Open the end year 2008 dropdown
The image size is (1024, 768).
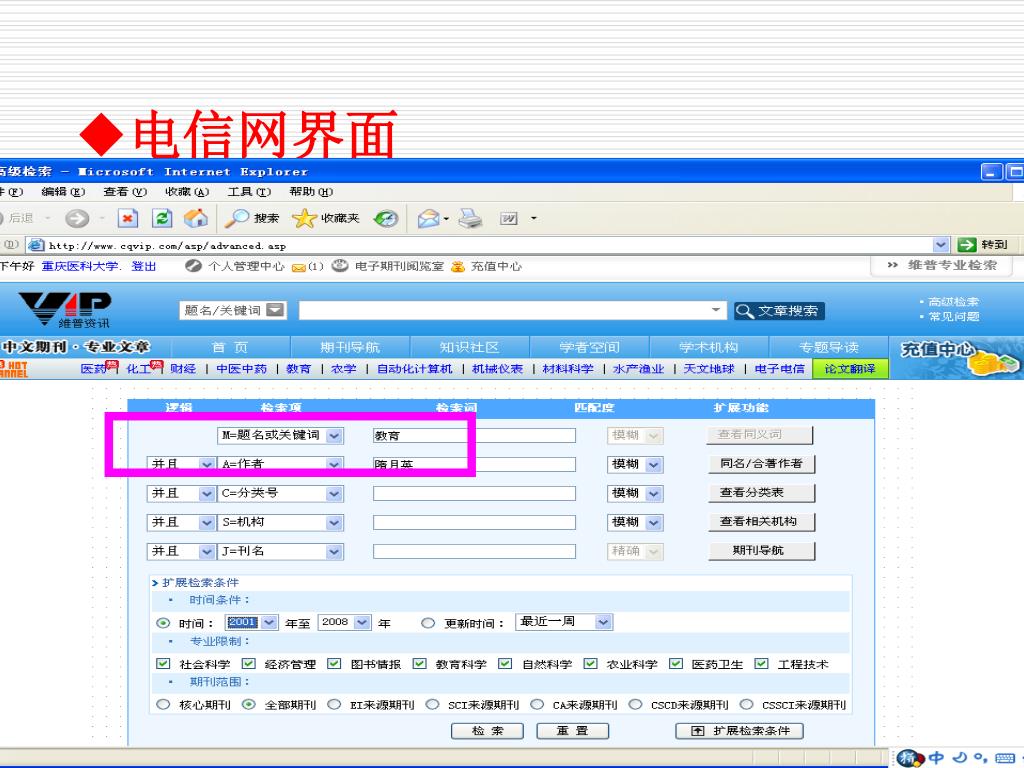tap(362, 622)
